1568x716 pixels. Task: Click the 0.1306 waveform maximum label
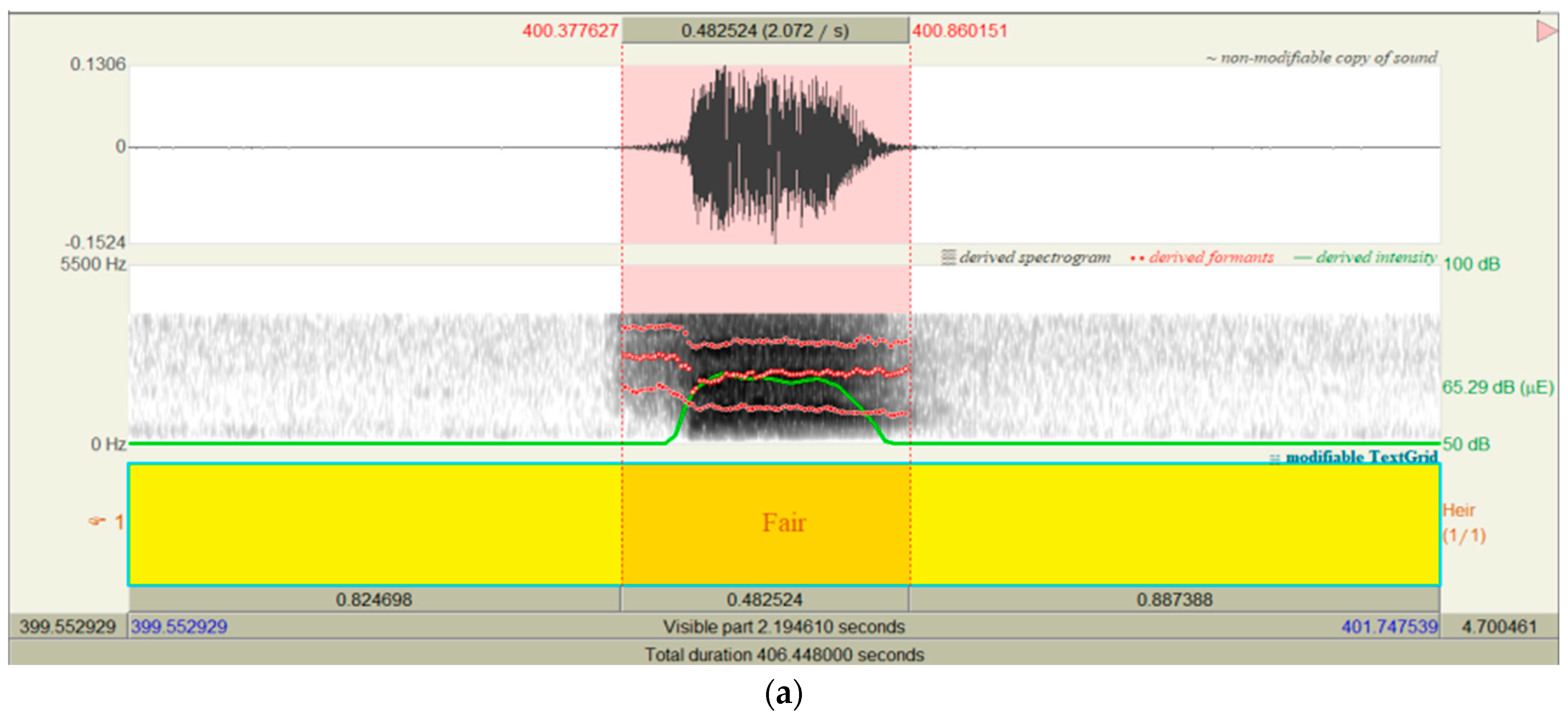97,64
